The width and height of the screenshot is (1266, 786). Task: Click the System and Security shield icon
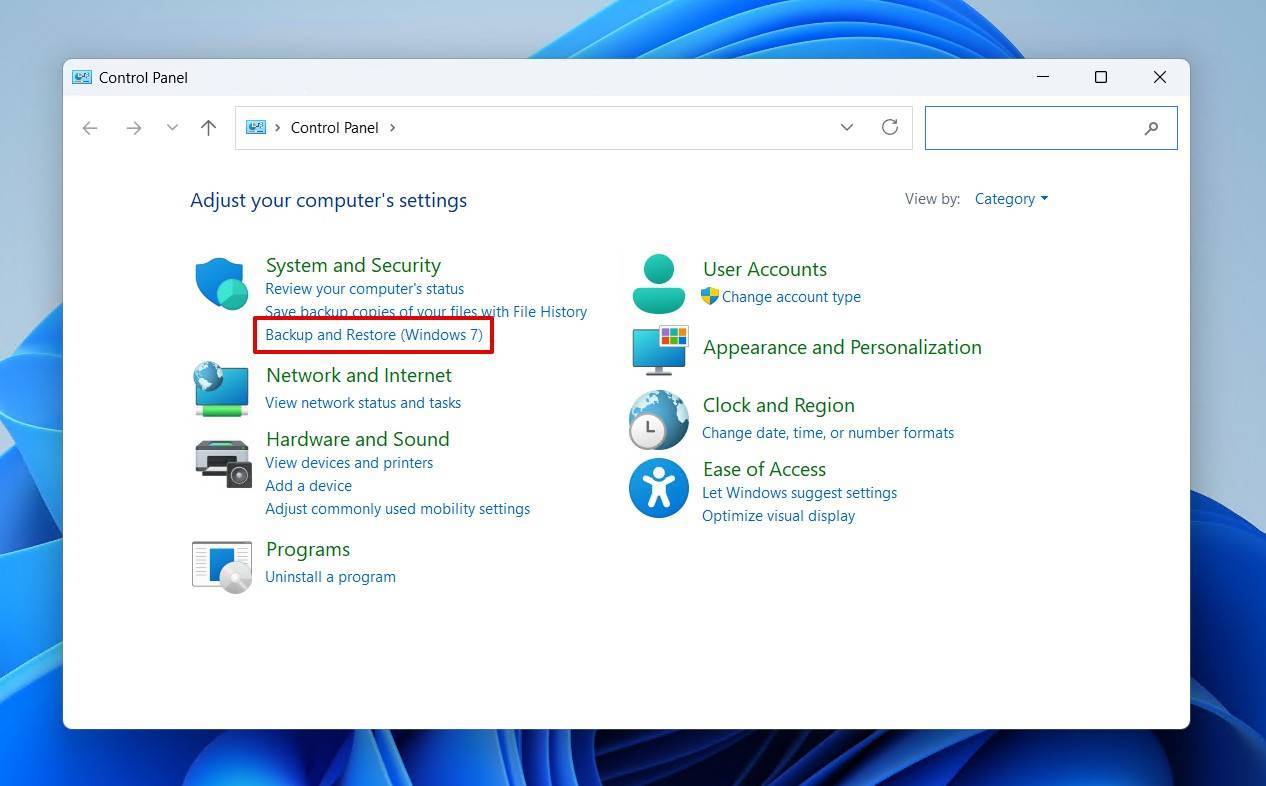pyautogui.click(x=221, y=283)
